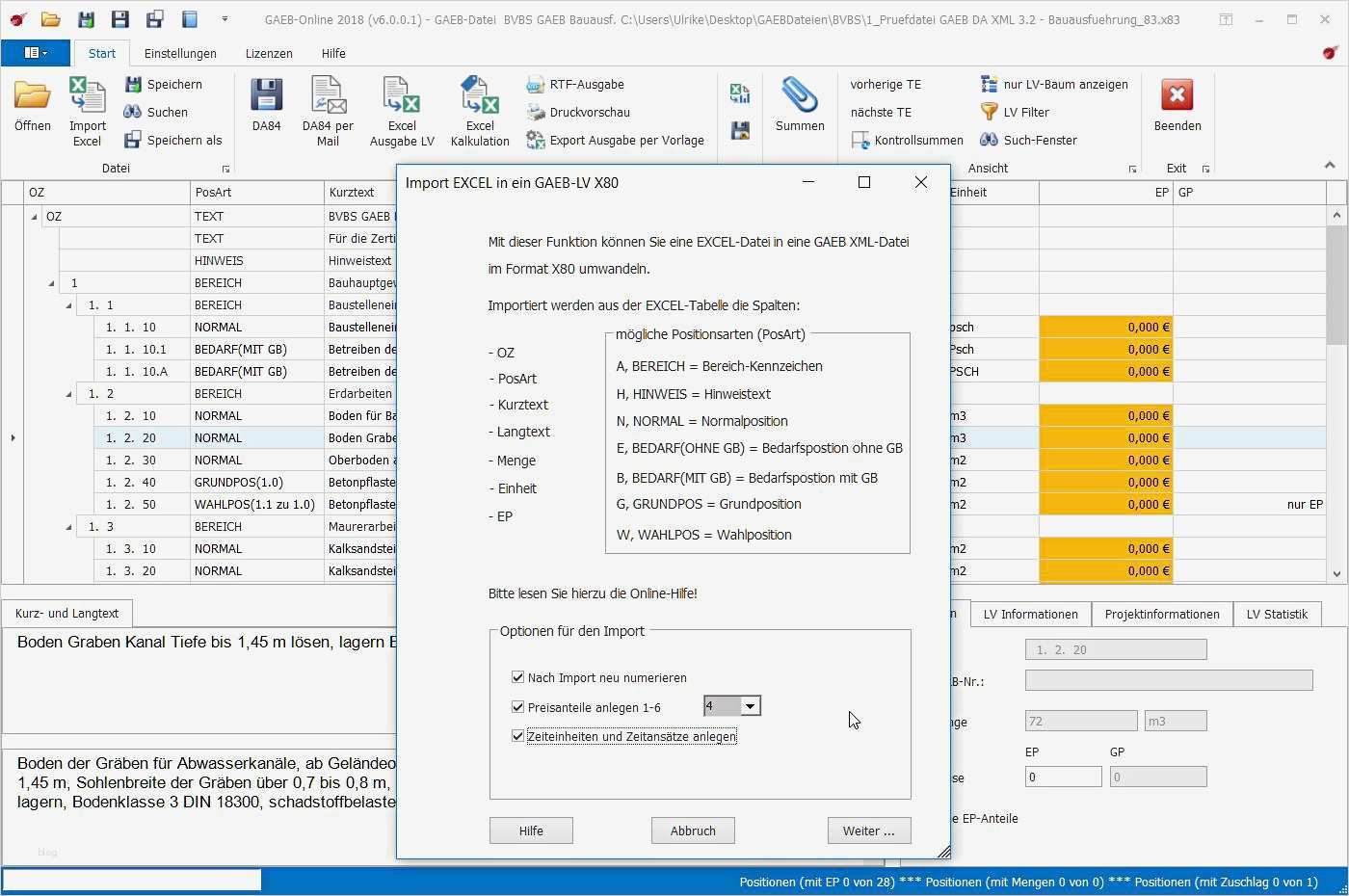Toggle 'Zeiteinheiten und Zeitansätze anlegen'
Image resolution: width=1349 pixels, height=896 pixels.
coord(518,736)
